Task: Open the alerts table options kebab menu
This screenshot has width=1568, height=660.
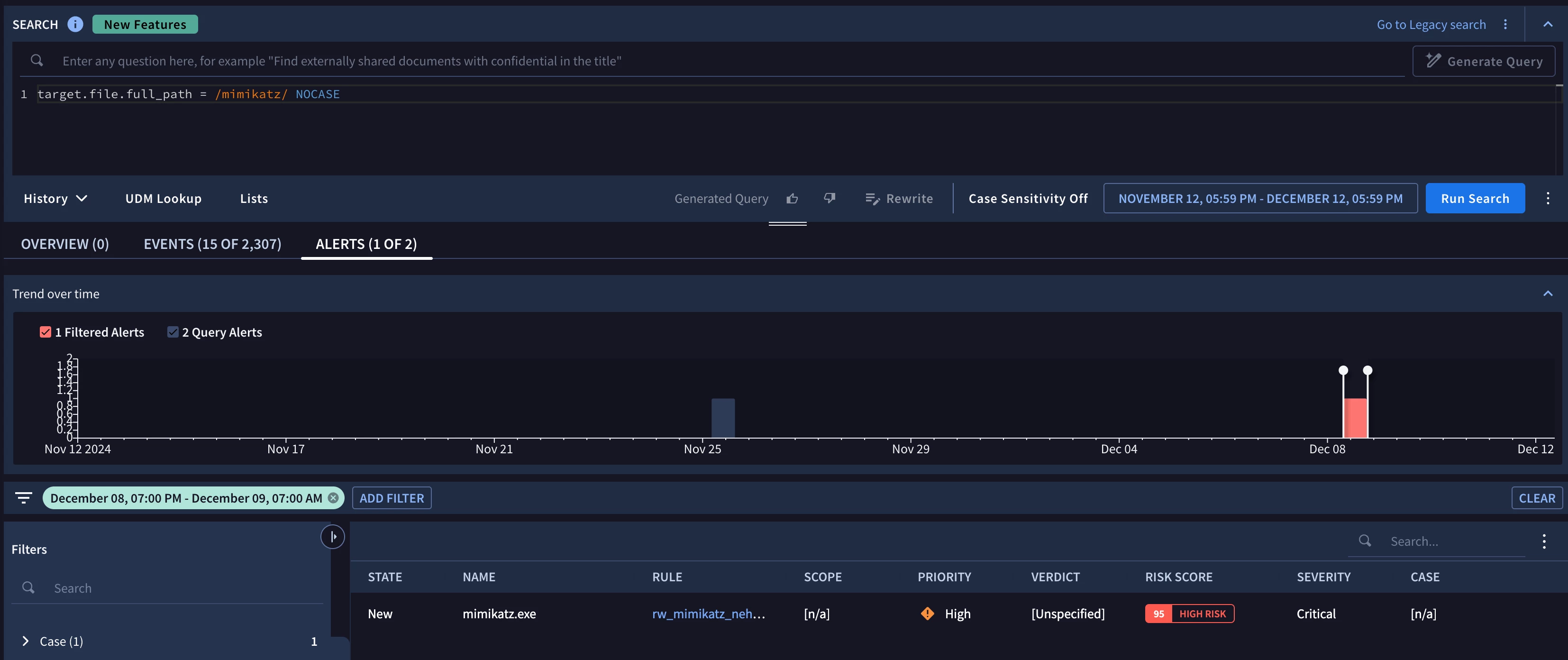Action: coord(1544,541)
